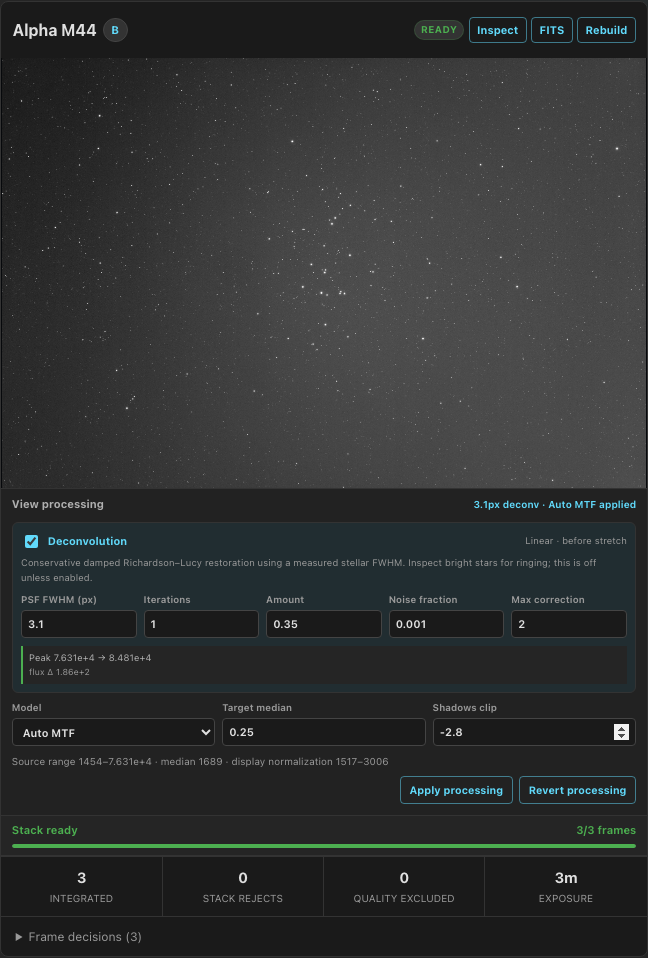Screen dimensions: 648x958
Task: Apply processing to the view
Action: (x=456, y=790)
